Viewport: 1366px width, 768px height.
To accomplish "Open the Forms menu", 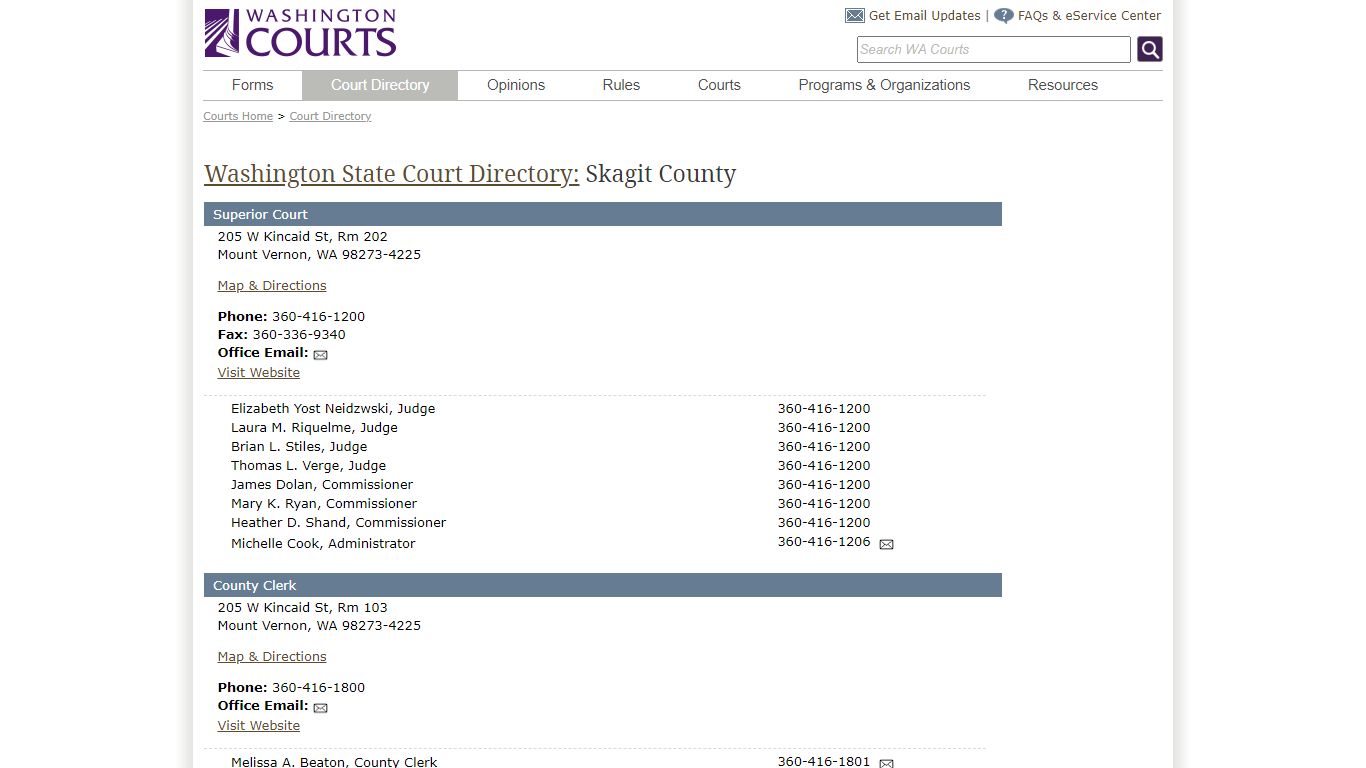I will click(x=252, y=85).
